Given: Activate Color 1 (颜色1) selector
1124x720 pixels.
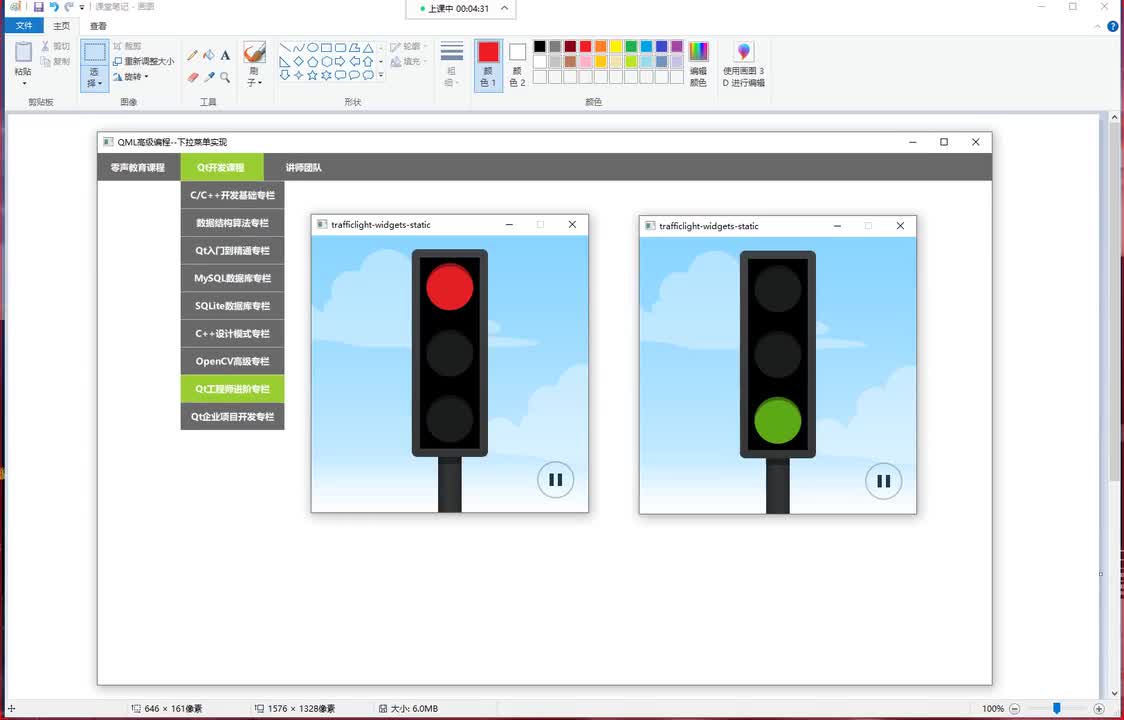Looking at the screenshot, I should pyautogui.click(x=488, y=65).
